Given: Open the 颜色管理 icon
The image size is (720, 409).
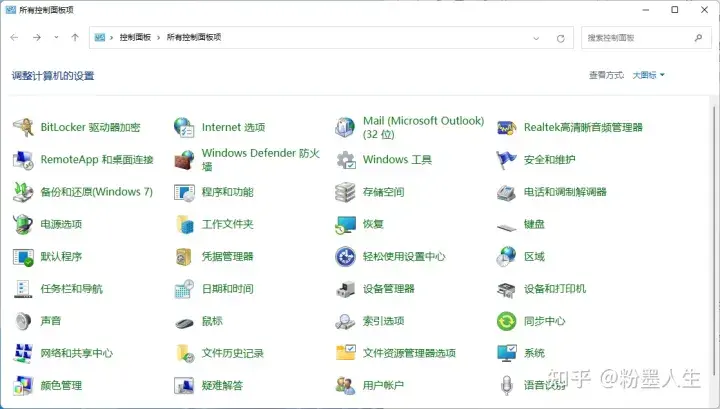Looking at the screenshot, I should pos(23,385).
